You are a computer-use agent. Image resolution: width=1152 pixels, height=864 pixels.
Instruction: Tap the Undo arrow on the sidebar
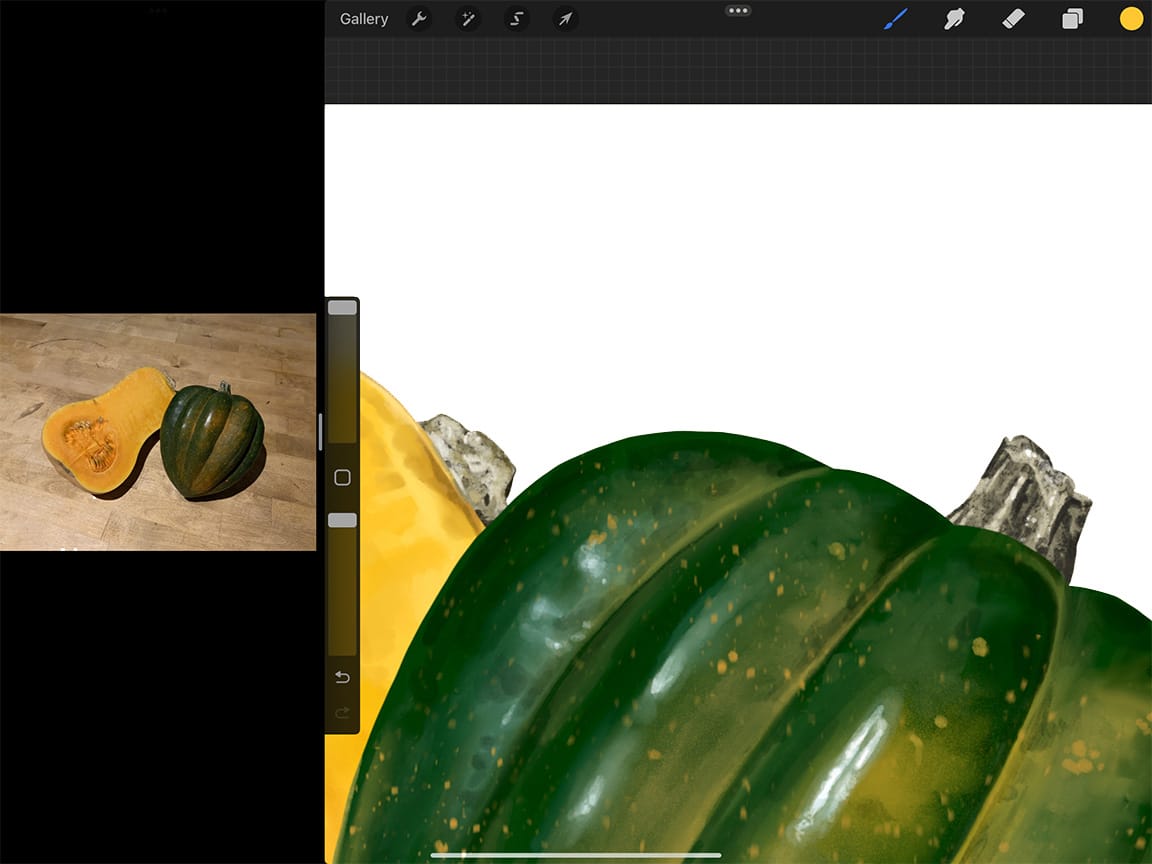pos(341,677)
